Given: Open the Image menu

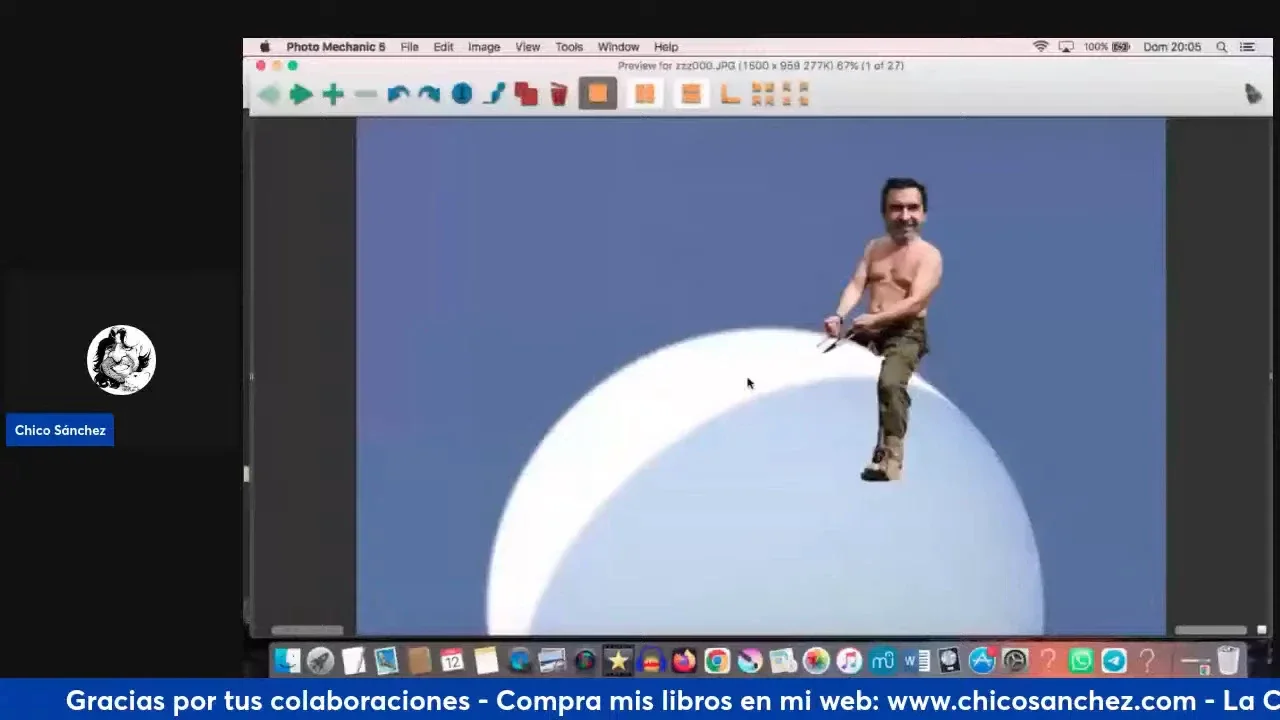Looking at the screenshot, I should 484,47.
